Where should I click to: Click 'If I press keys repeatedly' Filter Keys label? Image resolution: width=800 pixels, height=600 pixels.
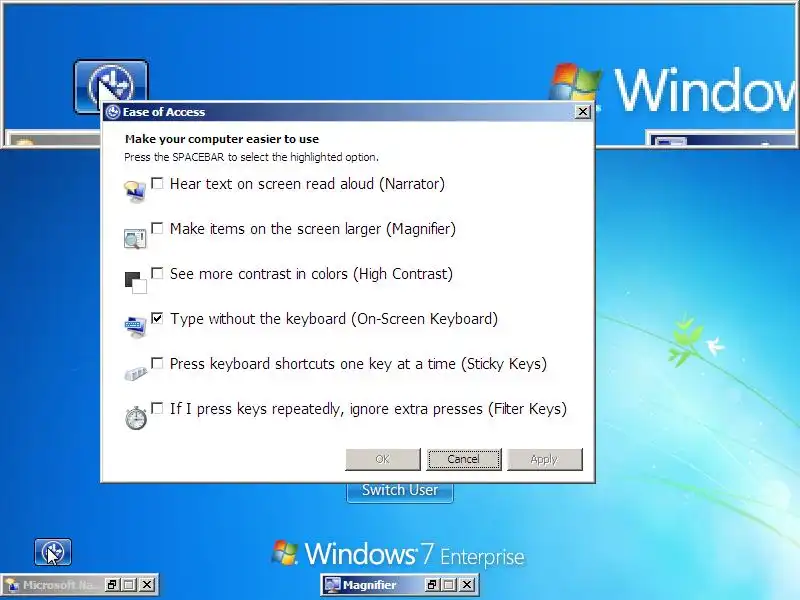pyautogui.click(x=368, y=409)
